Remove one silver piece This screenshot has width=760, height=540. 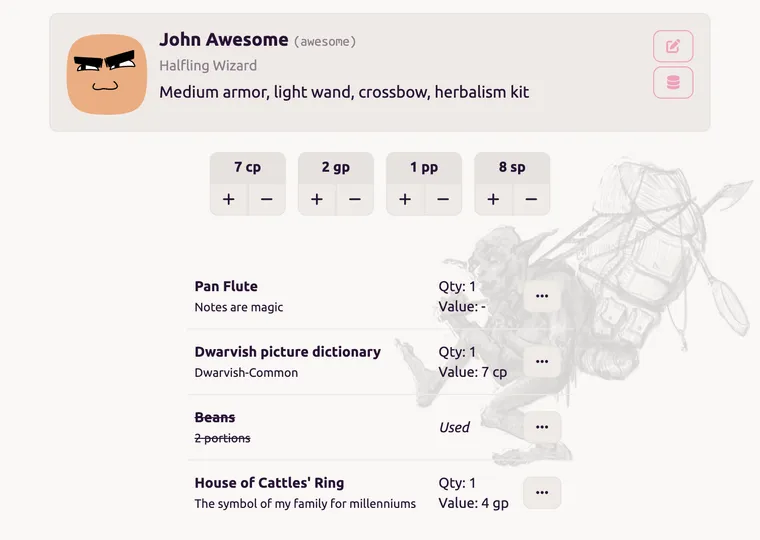(531, 199)
